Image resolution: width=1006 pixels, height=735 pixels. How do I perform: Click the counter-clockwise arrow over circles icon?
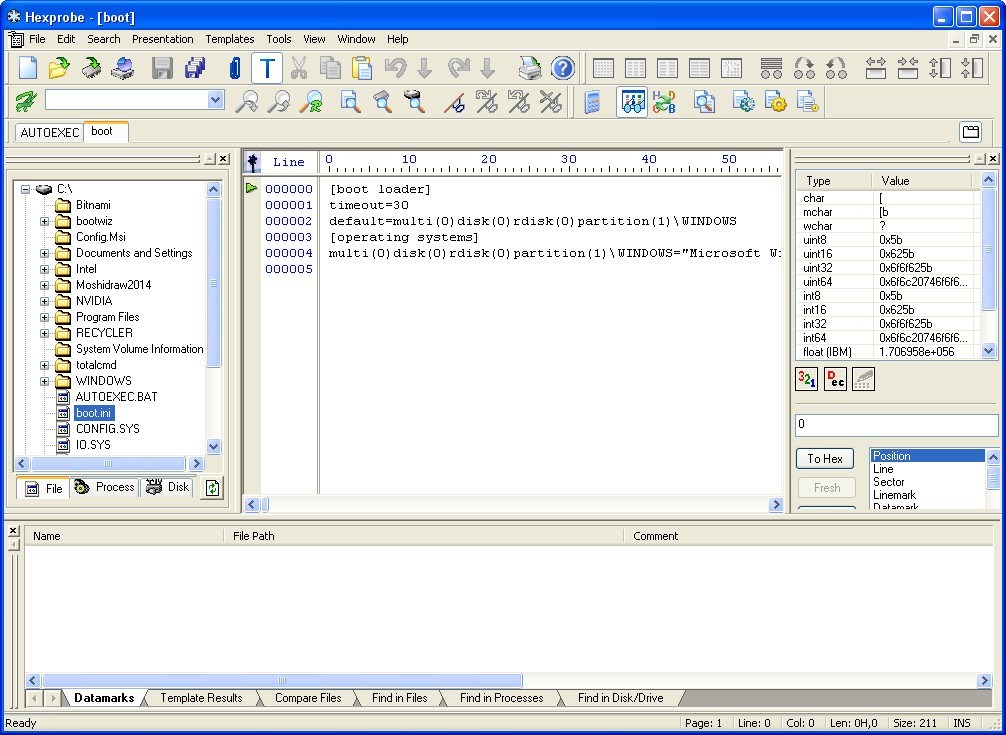pyautogui.click(x=836, y=68)
